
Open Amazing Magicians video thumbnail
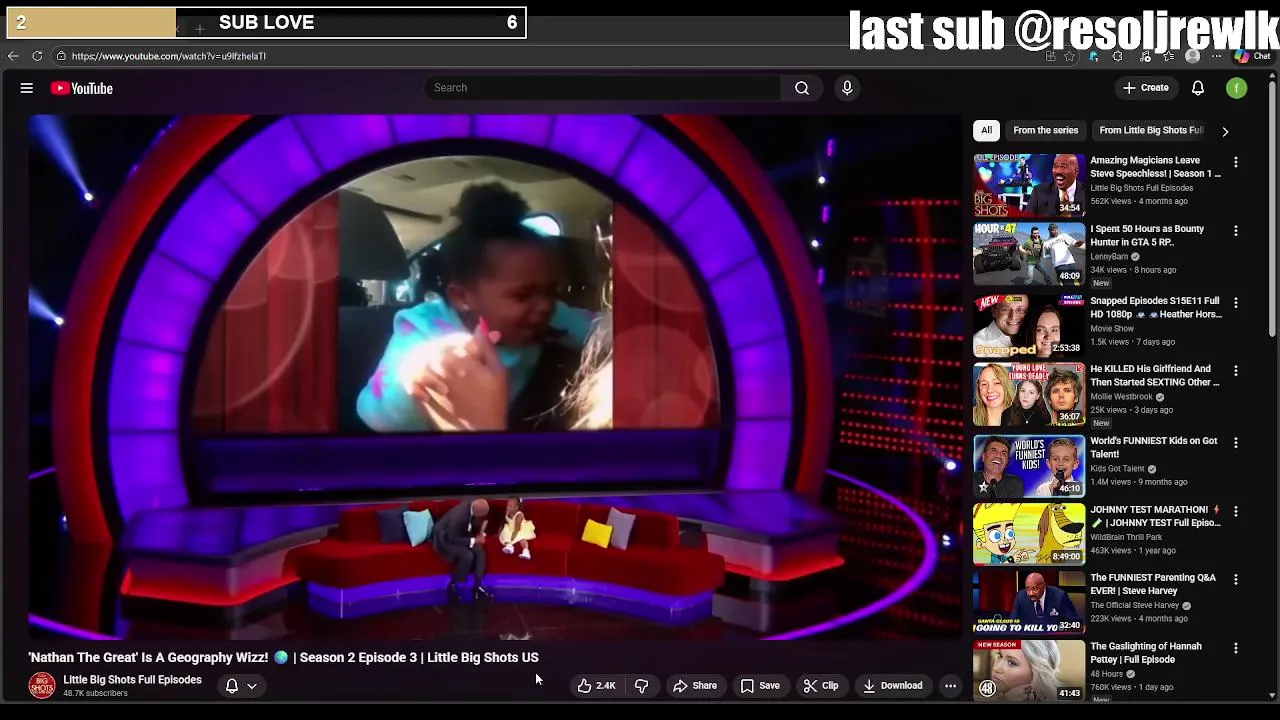[1029, 185]
